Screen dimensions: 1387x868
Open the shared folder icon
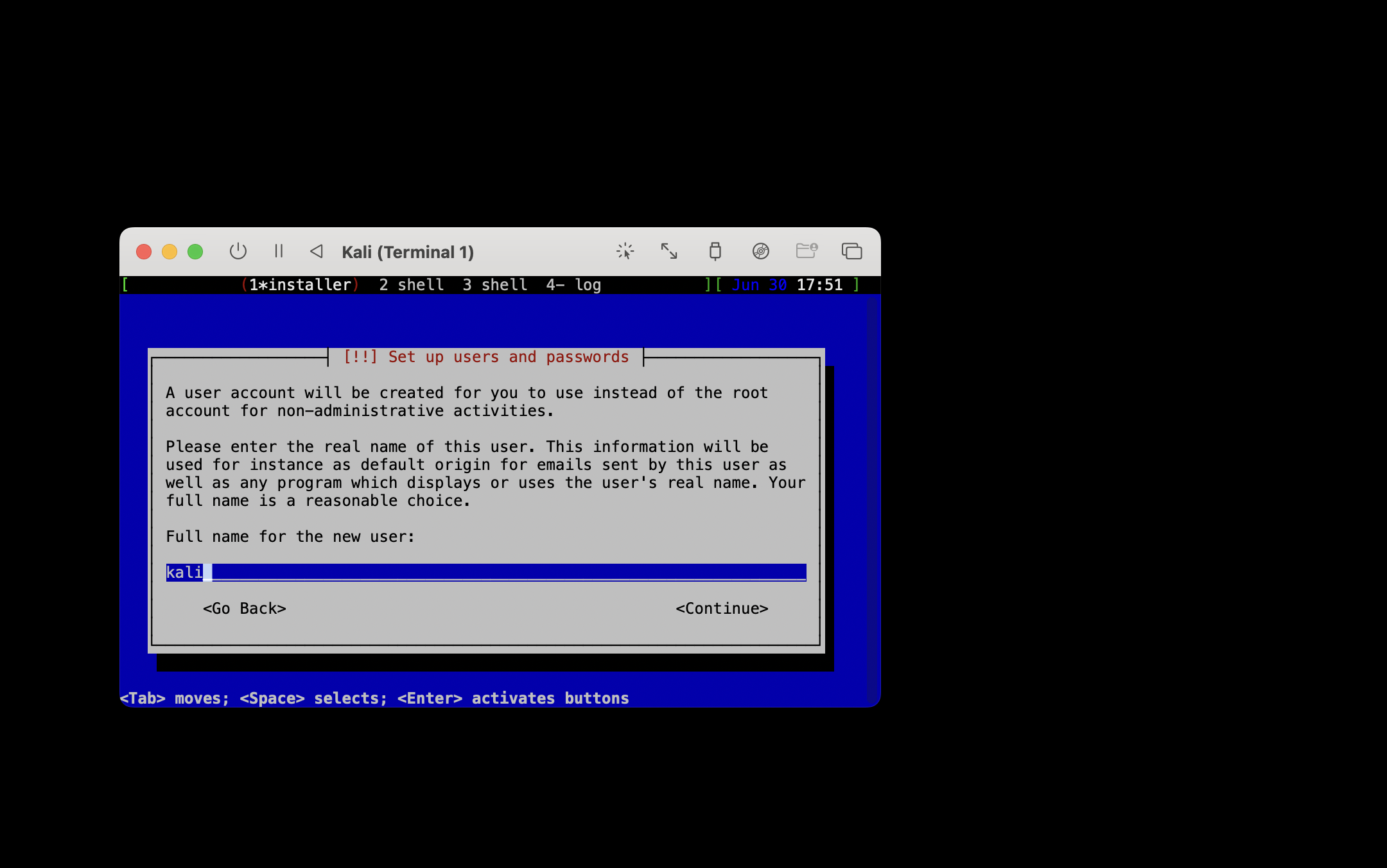pos(807,251)
